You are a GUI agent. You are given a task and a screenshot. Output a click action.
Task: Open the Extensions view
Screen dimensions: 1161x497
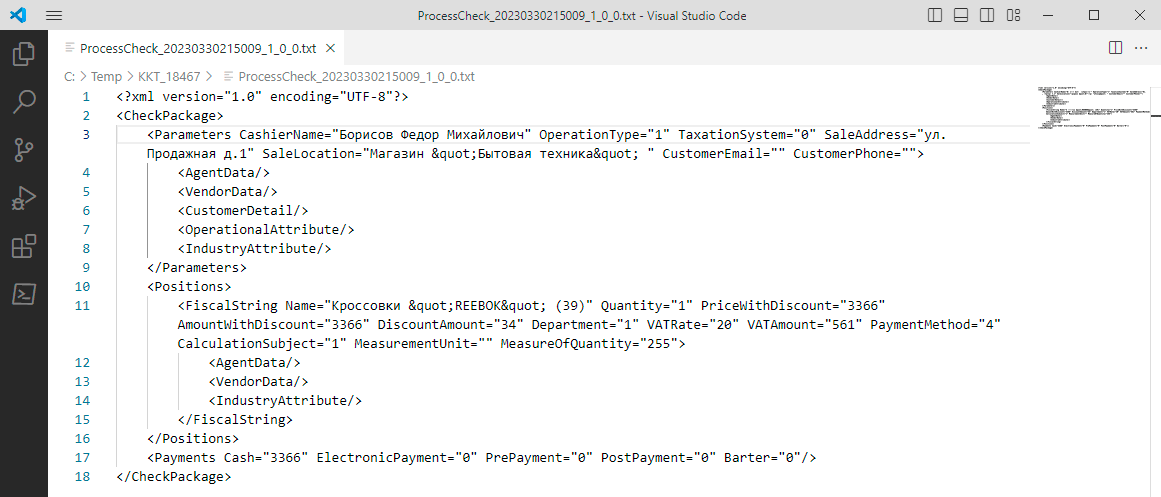tap(24, 246)
